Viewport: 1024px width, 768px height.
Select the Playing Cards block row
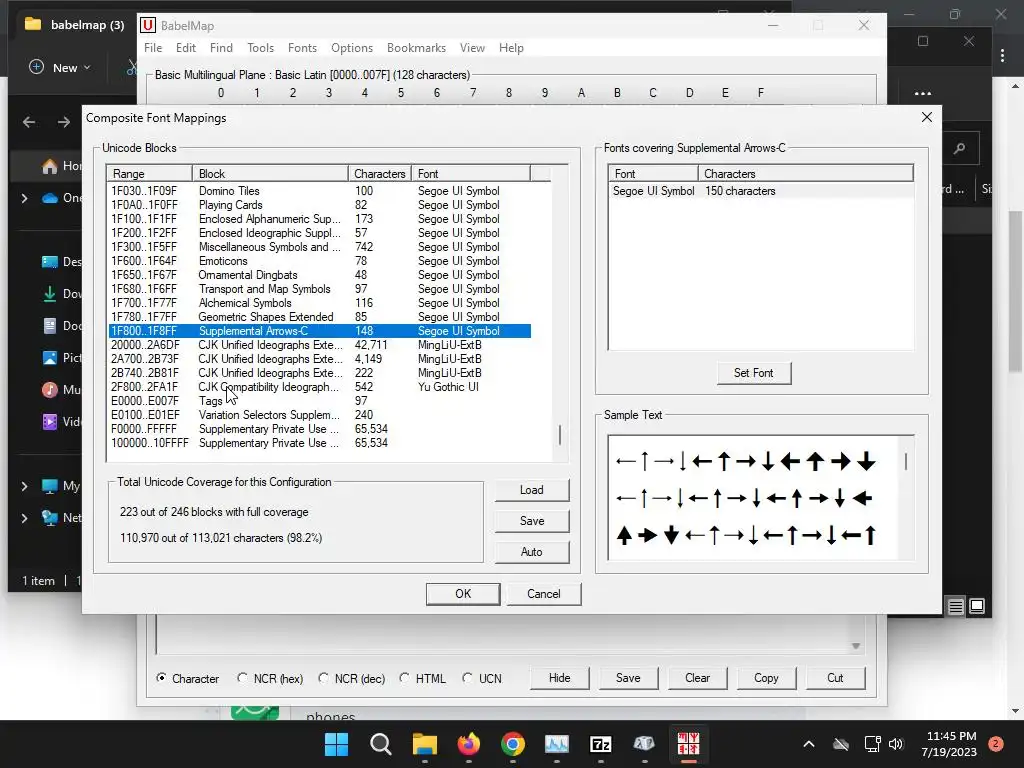point(319,205)
